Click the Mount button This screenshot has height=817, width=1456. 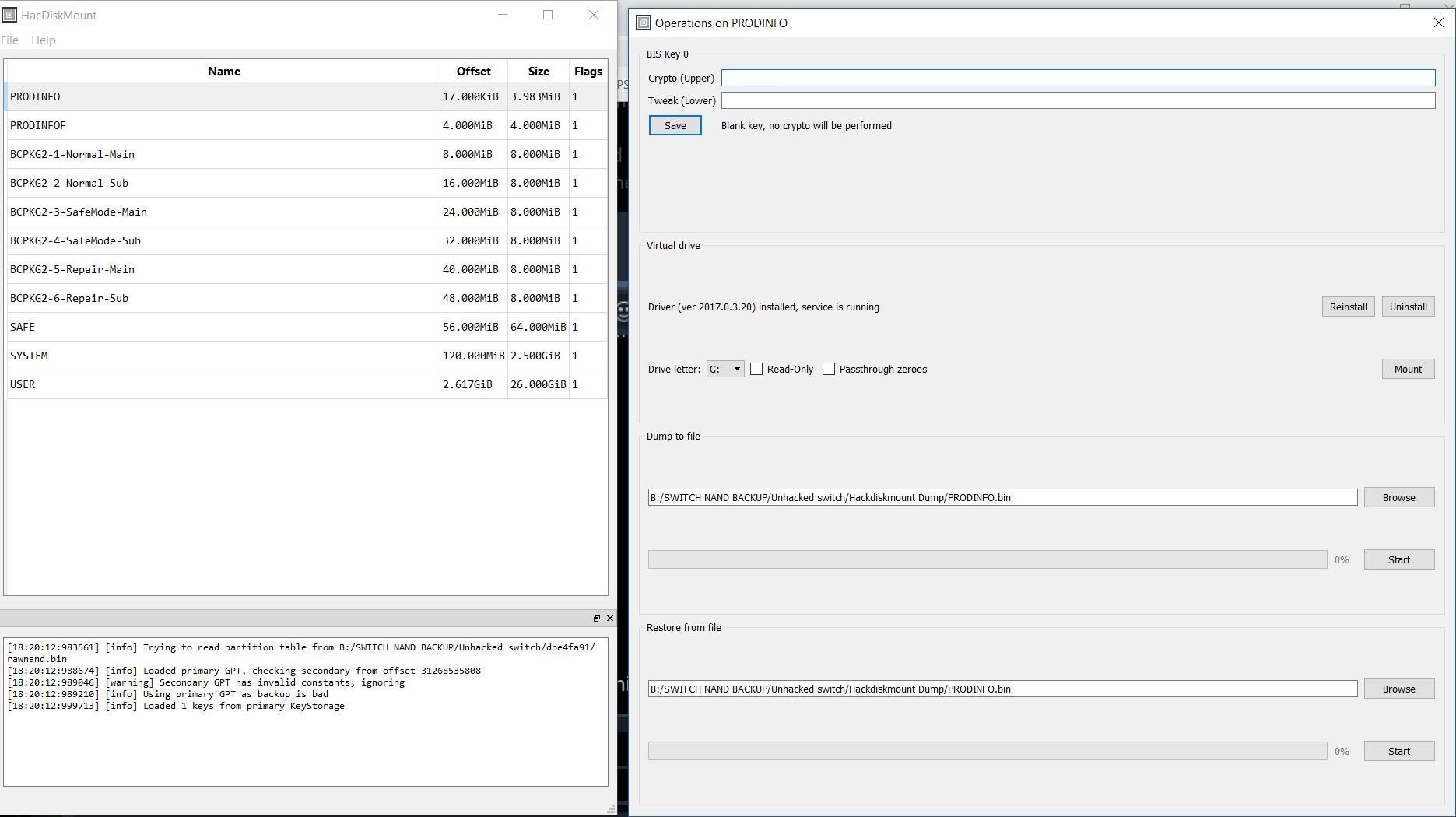[x=1409, y=369]
